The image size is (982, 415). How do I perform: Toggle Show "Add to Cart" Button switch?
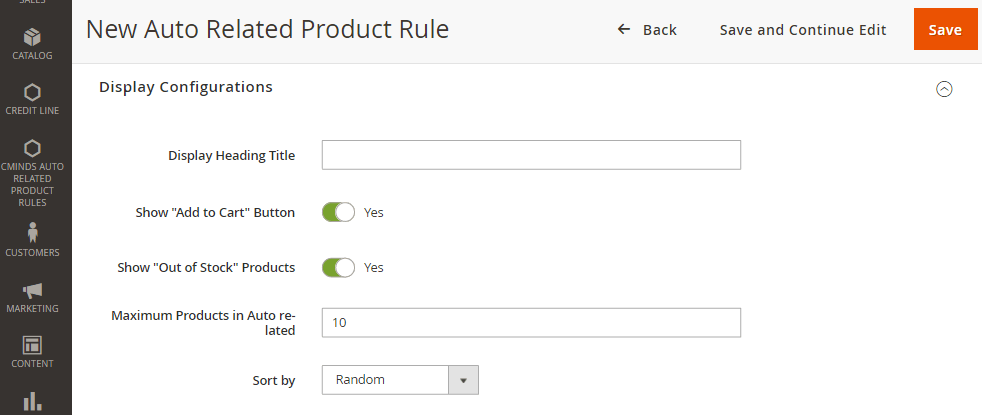(339, 212)
